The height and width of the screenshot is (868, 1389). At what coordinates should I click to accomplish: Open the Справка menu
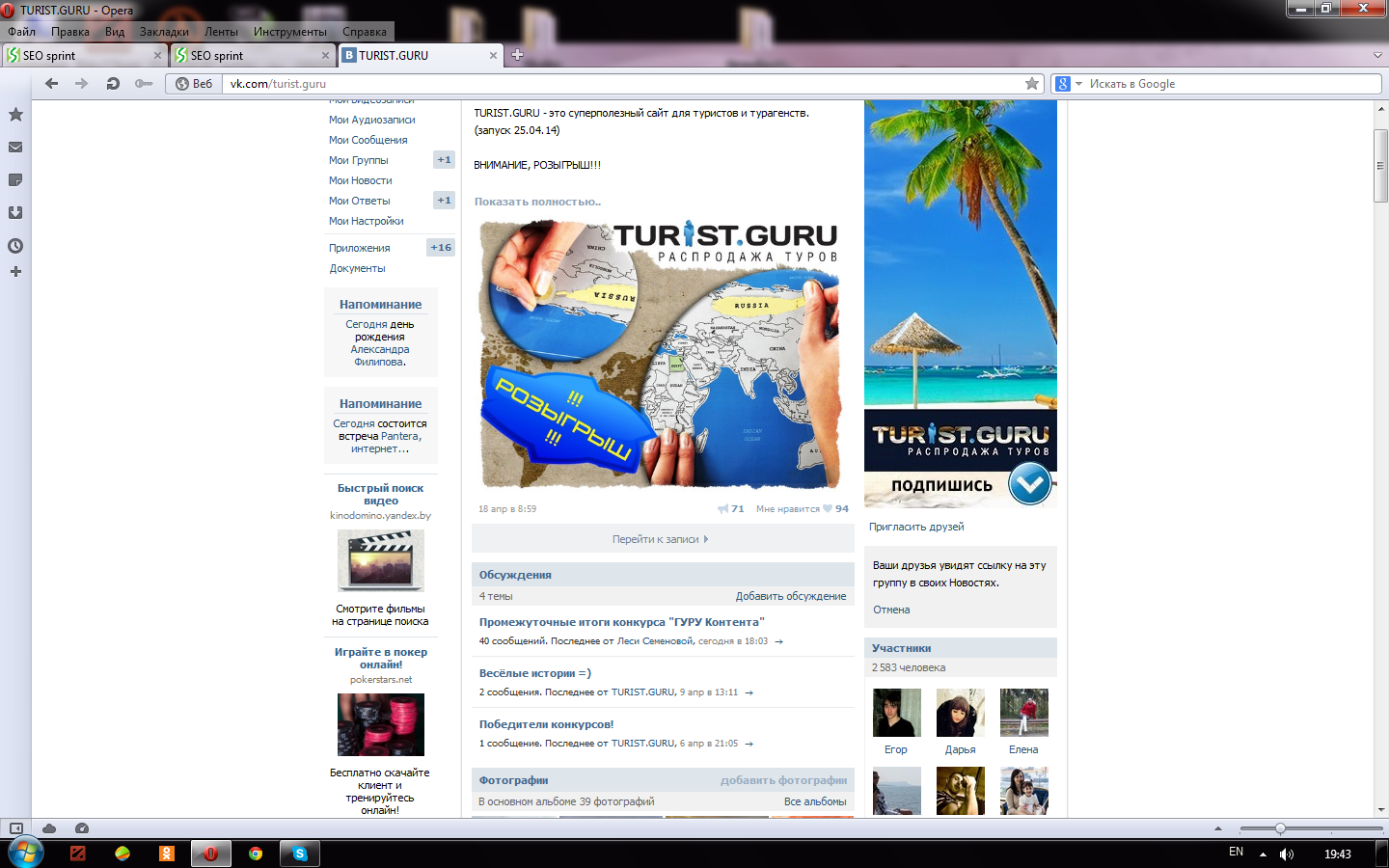coord(365,32)
